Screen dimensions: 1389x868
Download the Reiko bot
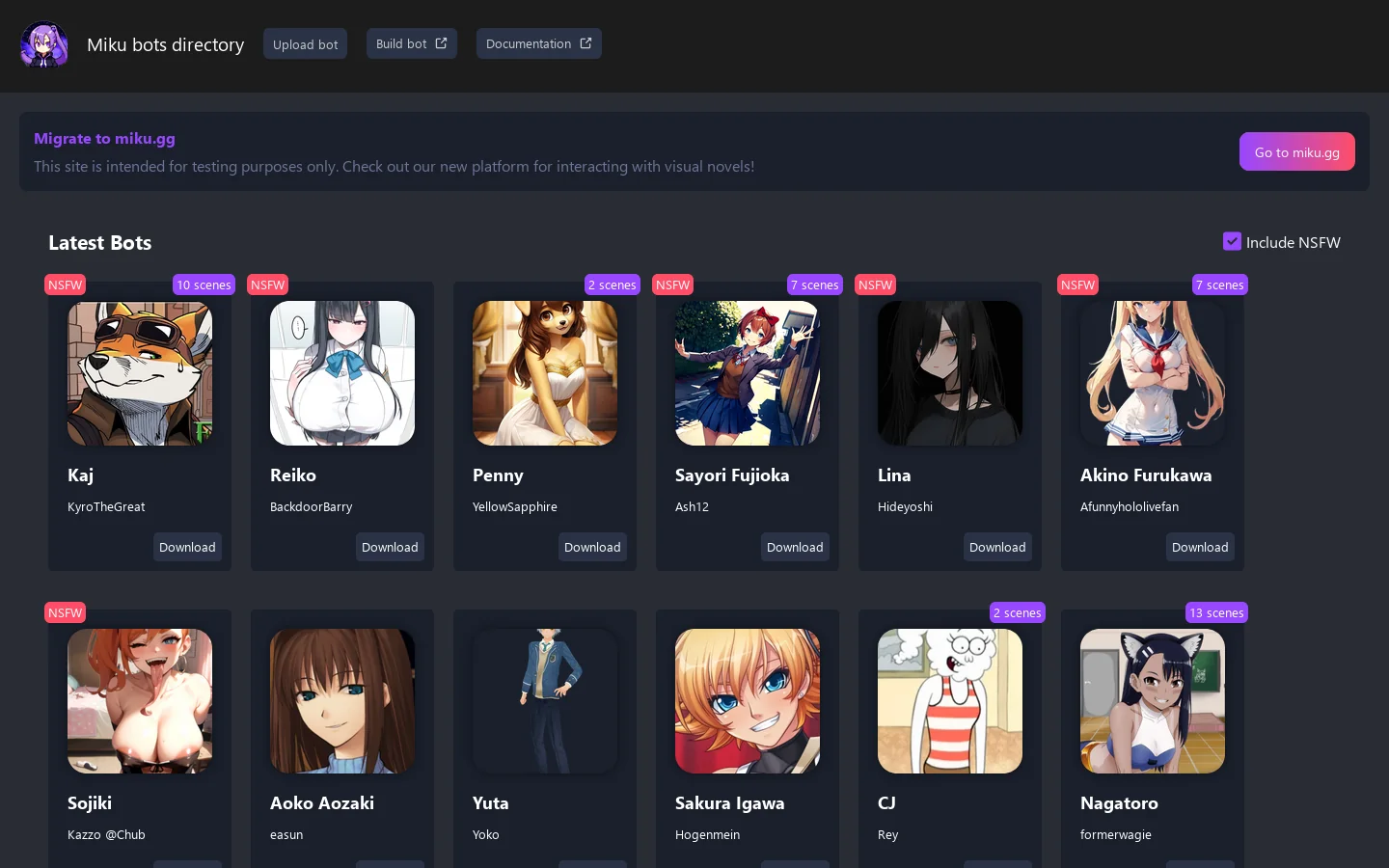[x=390, y=547]
